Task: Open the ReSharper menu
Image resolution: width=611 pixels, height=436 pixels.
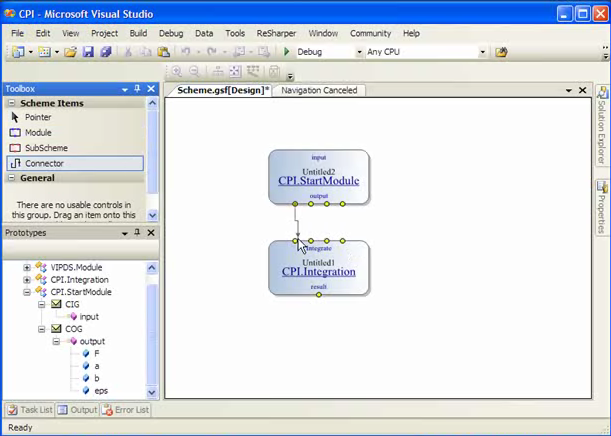Action: (275, 33)
